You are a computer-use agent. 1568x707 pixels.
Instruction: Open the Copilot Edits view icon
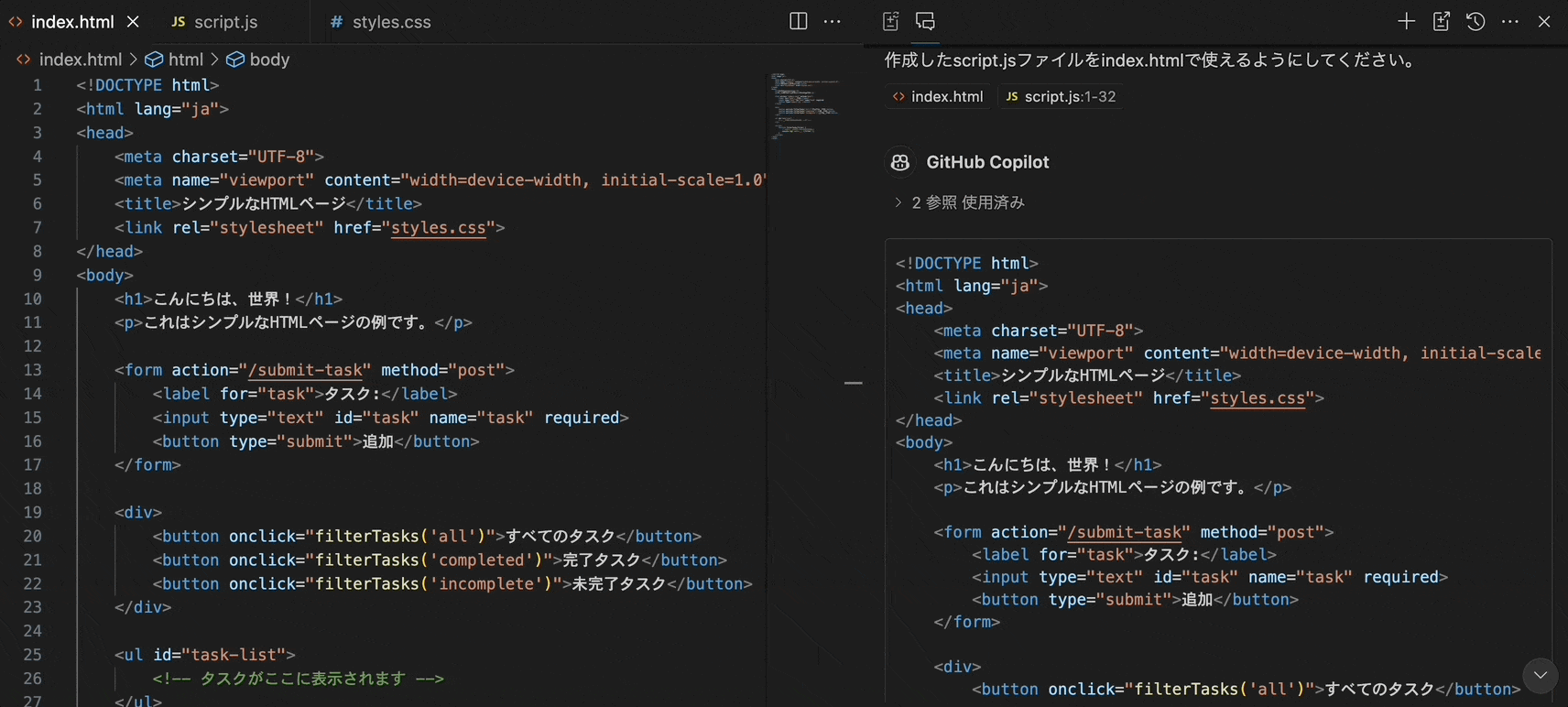coord(890,21)
